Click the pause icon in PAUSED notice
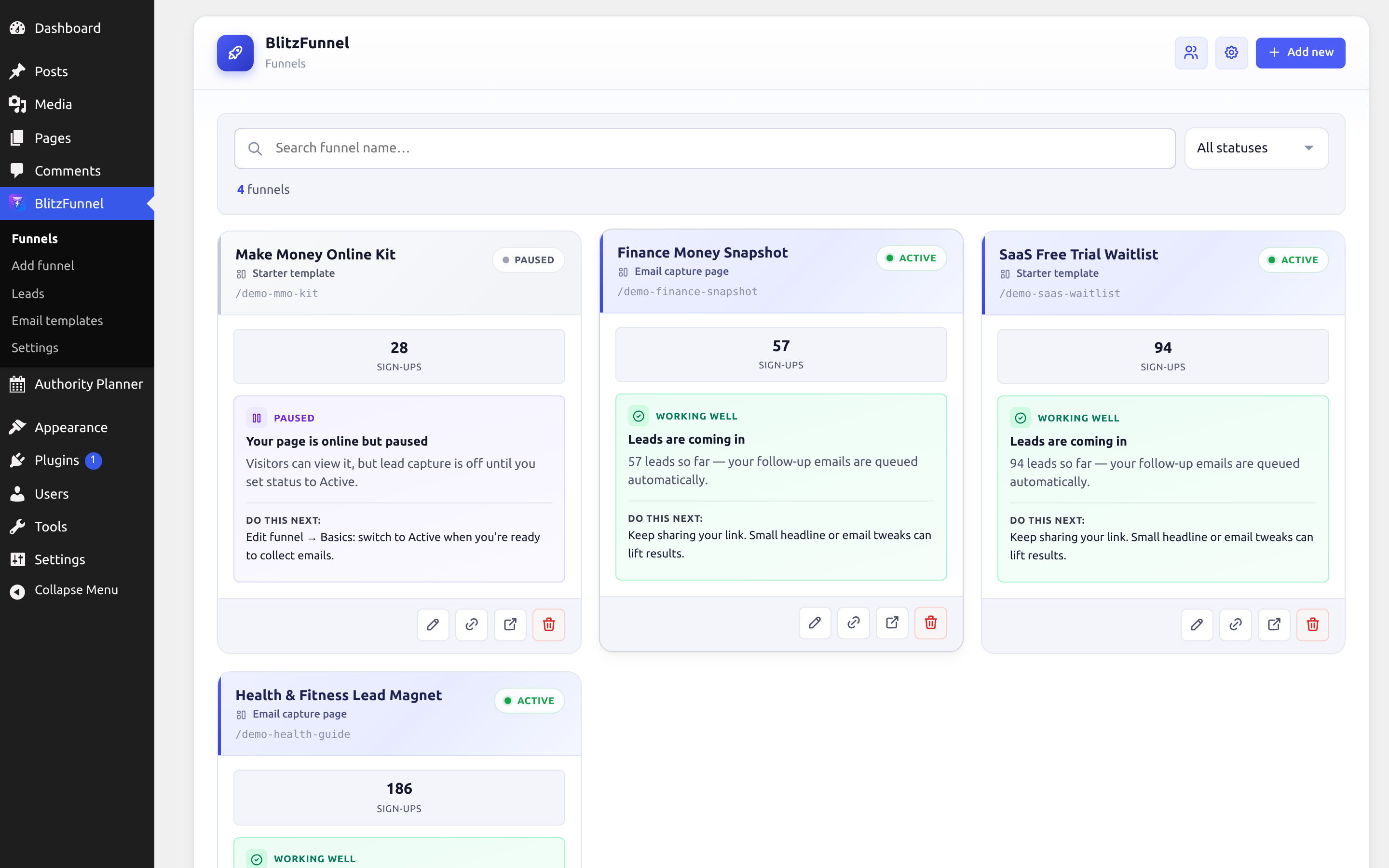The width and height of the screenshot is (1389, 868). pyautogui.click(x=257, y=418)
